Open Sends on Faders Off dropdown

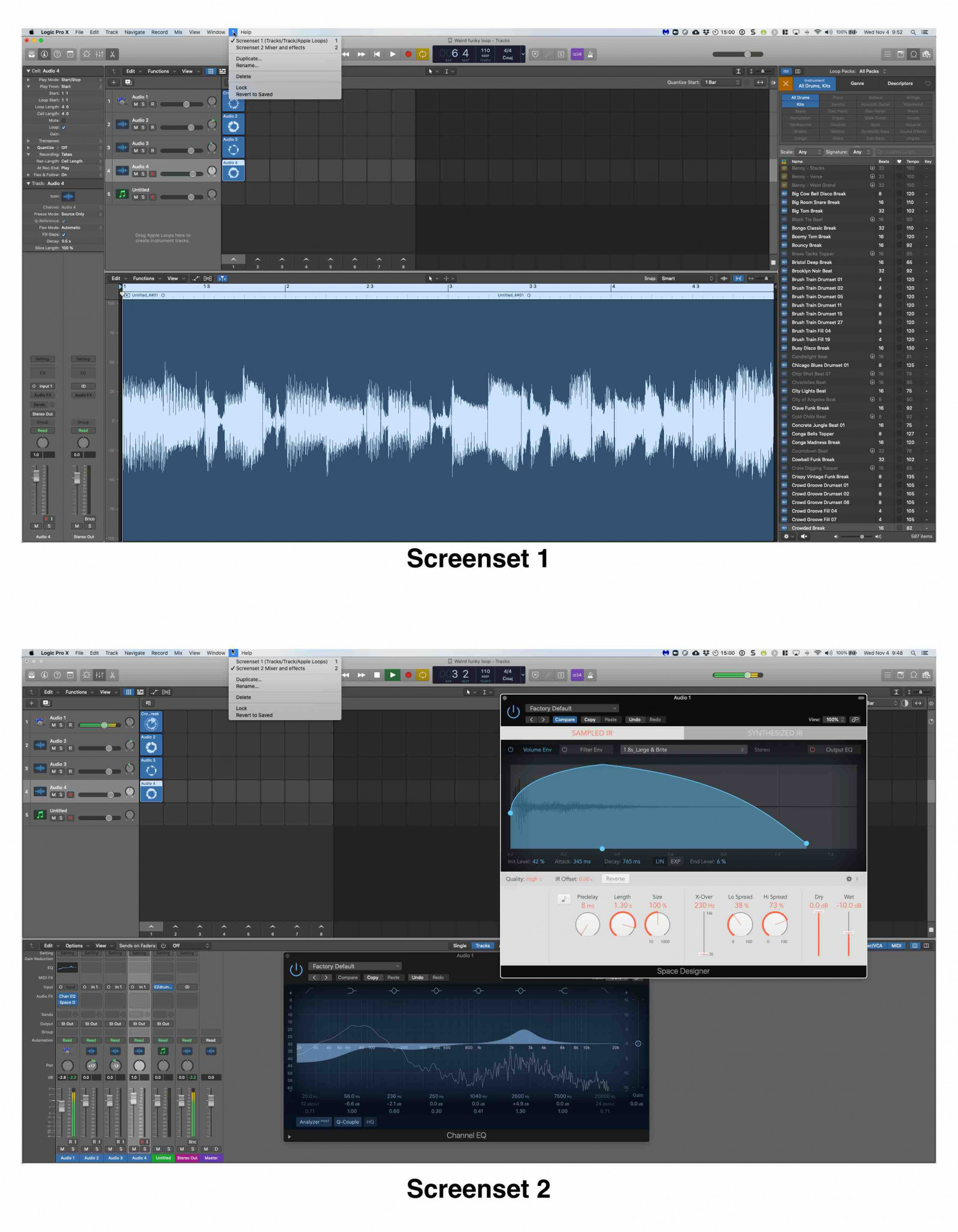pos(190,946)
